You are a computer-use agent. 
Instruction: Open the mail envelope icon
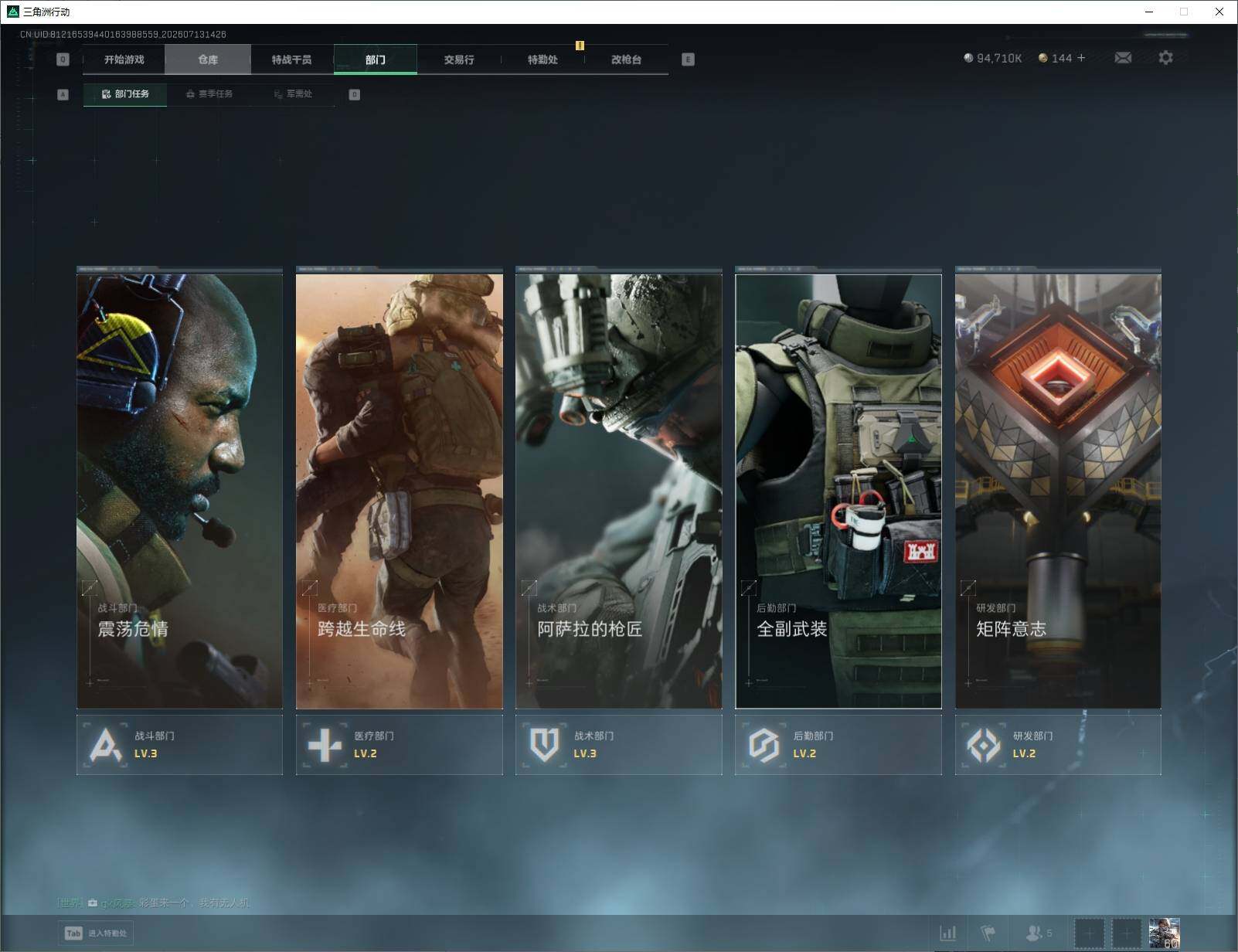(1123, 58)
